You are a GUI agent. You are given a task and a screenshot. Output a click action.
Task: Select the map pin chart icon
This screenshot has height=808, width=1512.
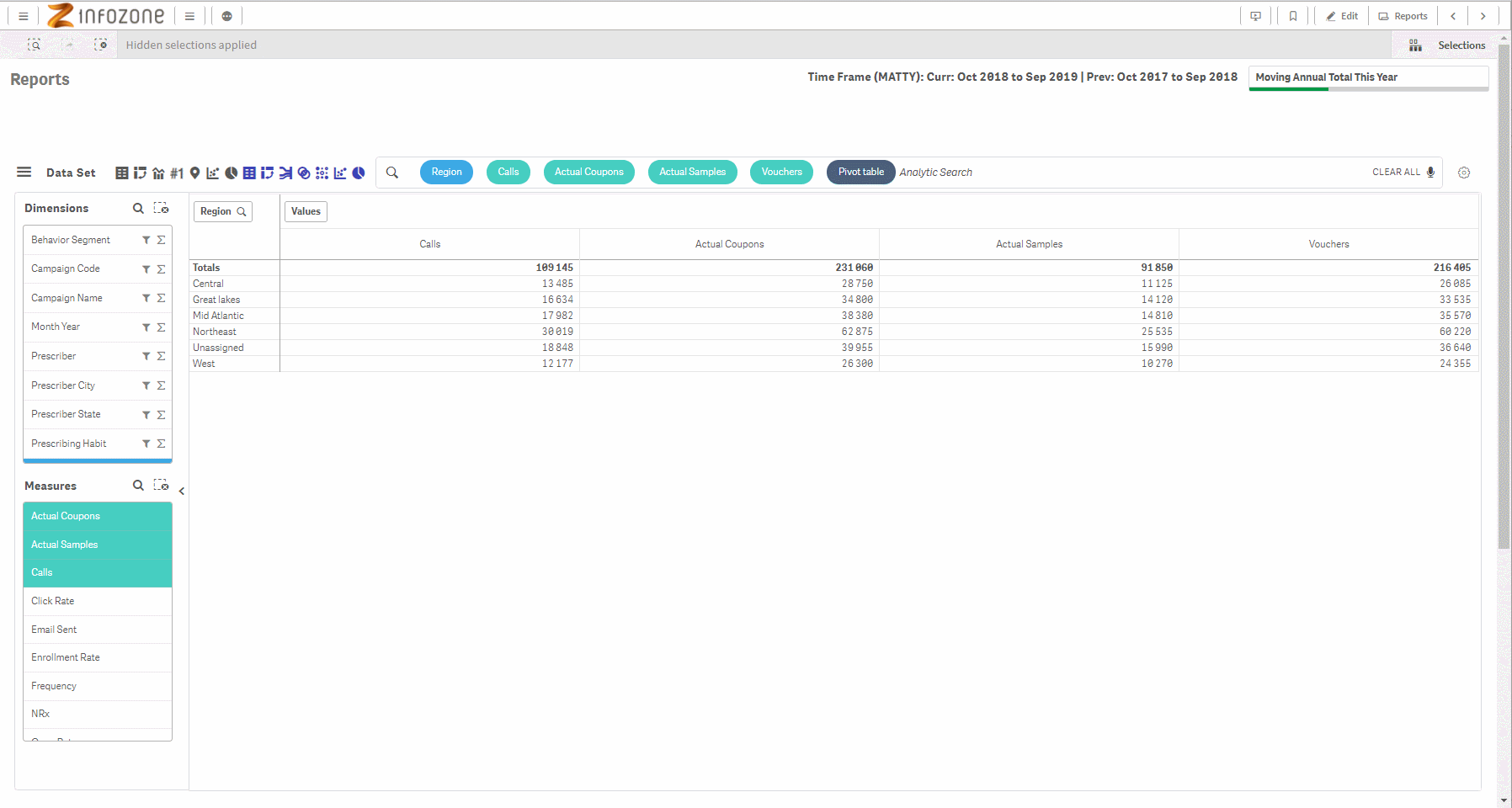(x=194, y=173)
